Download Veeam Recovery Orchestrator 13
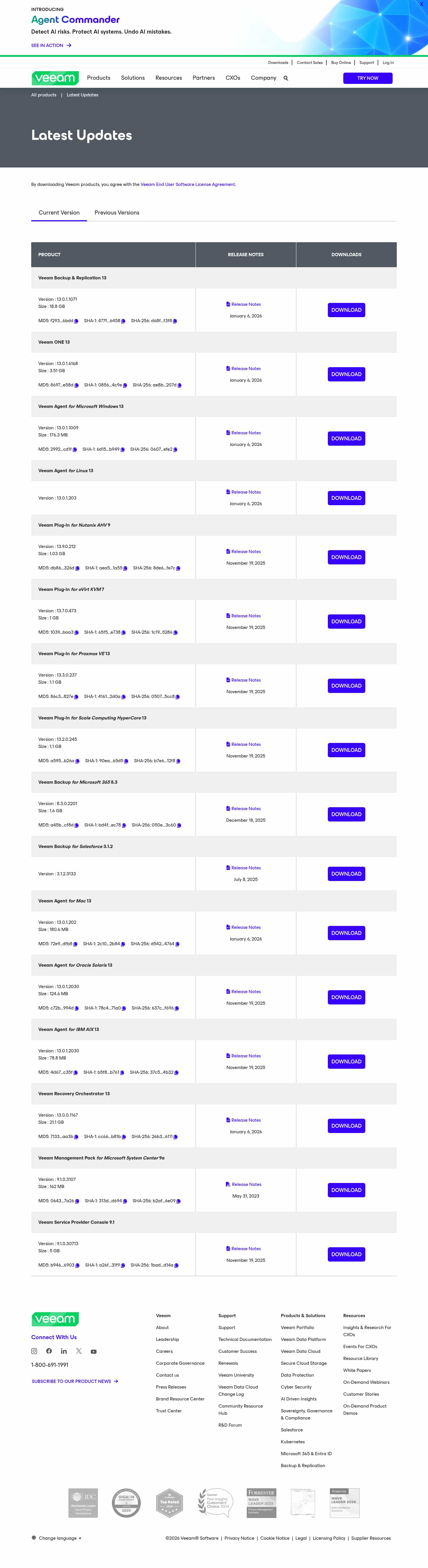The height and width of the screenshot is (1568, 428). 346,1126
